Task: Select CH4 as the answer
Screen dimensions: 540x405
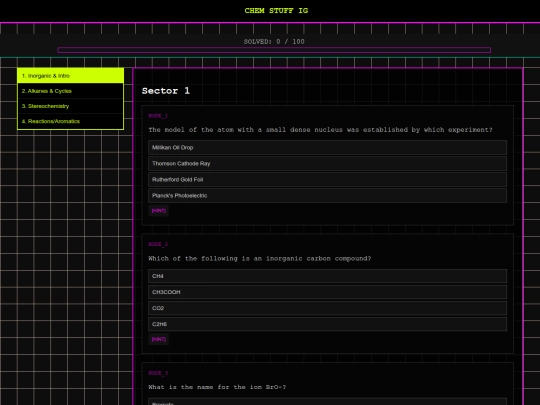Action: click(328, 276)
